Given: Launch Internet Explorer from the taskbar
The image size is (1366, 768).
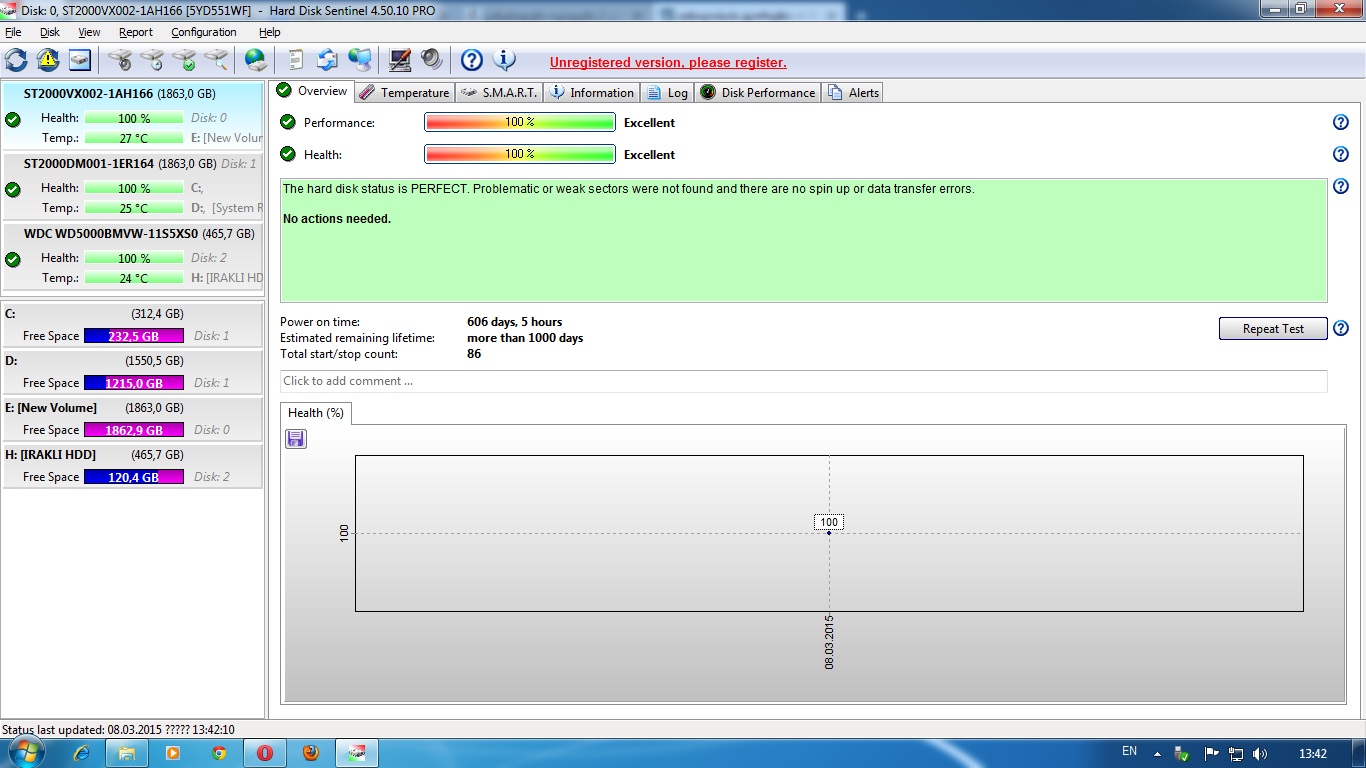Looking at the screenshot, I should click(x=82, y=753).
